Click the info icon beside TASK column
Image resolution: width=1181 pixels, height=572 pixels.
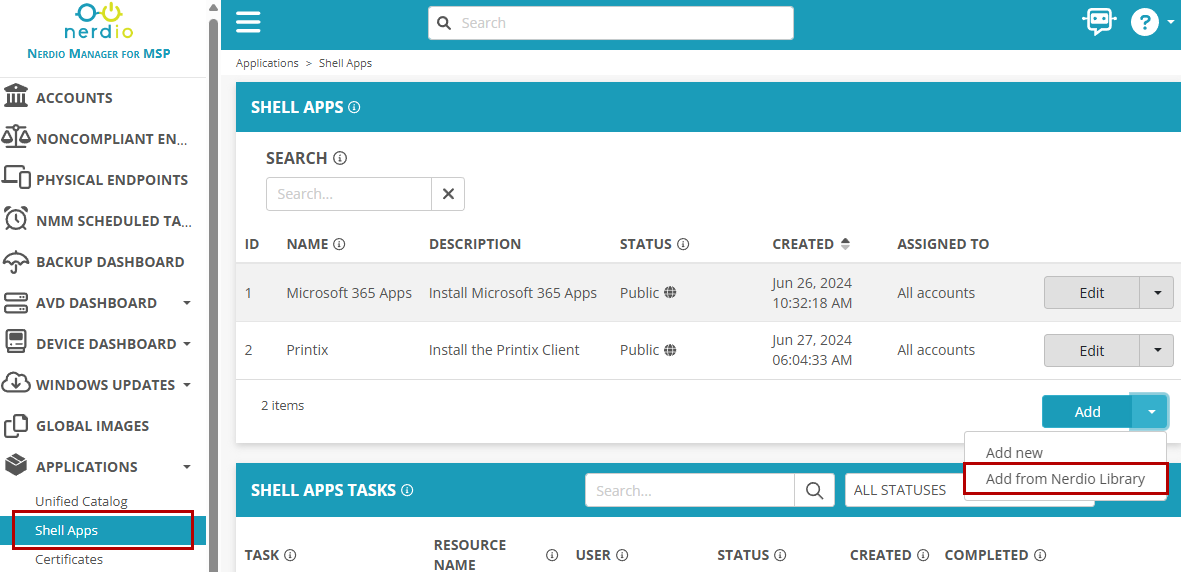[290, 555]
